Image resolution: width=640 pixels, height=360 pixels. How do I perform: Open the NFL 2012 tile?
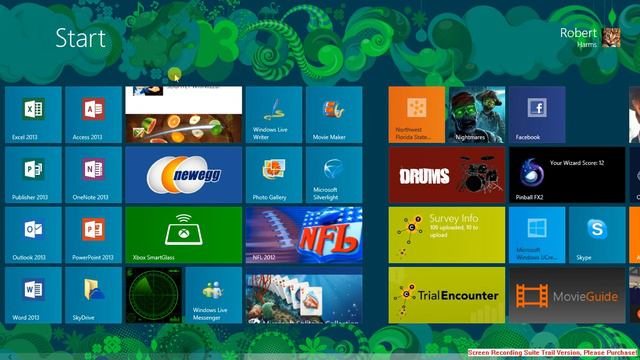(x=304, y=235)
